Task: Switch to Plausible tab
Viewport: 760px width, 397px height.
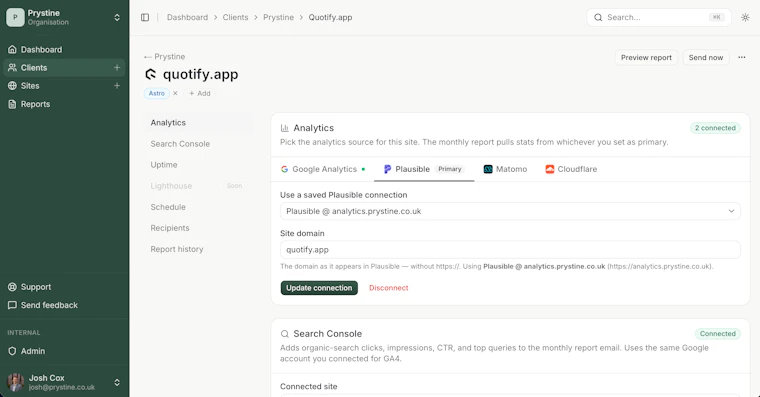Action: tap(424, 169)
